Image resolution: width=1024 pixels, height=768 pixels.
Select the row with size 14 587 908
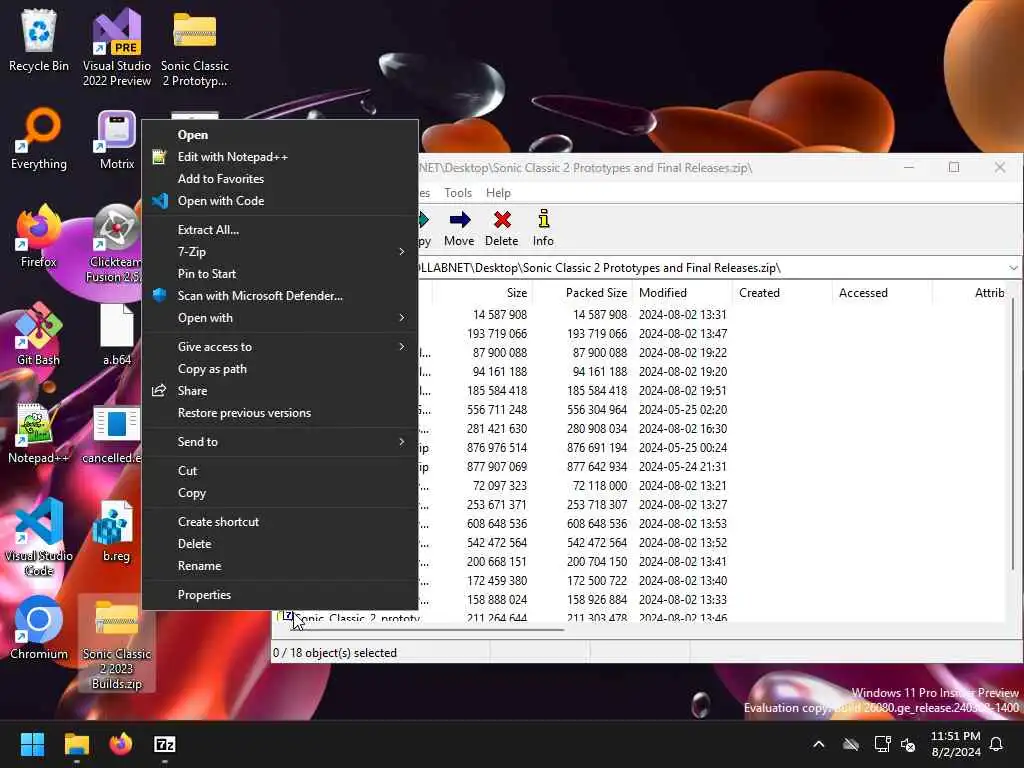click(712, 315)
